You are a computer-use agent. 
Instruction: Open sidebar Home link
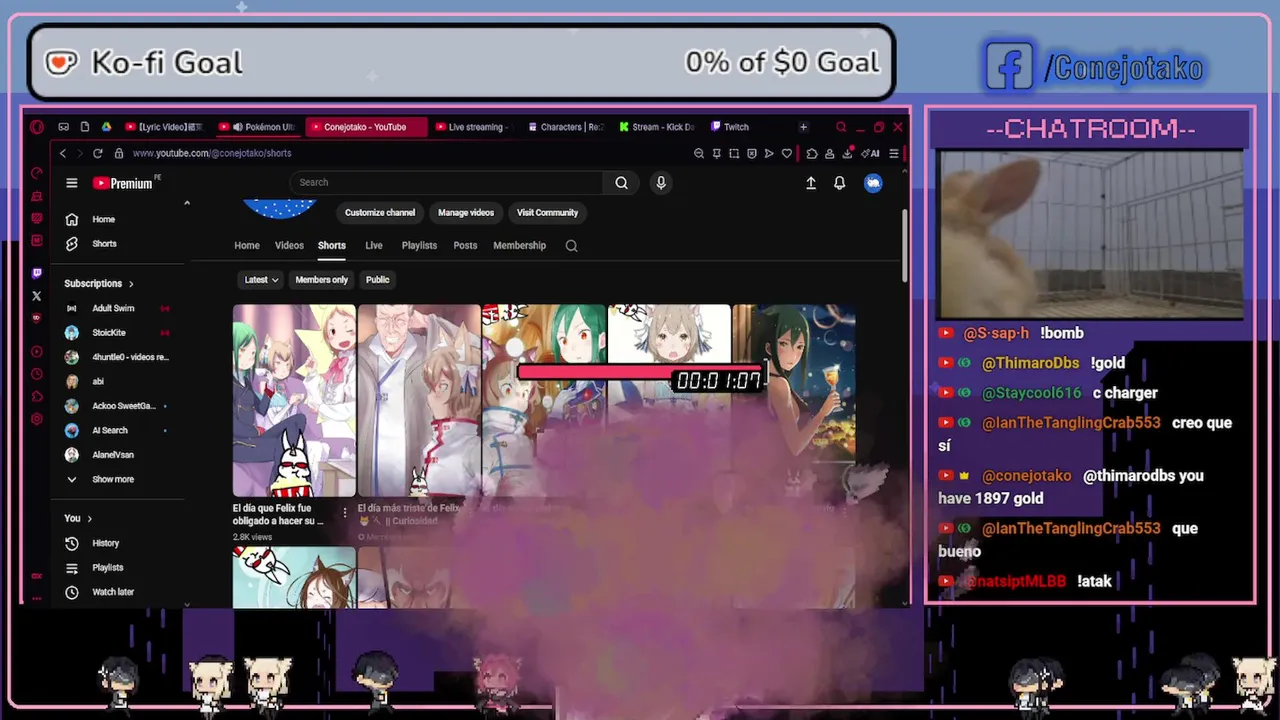point(104,219)
